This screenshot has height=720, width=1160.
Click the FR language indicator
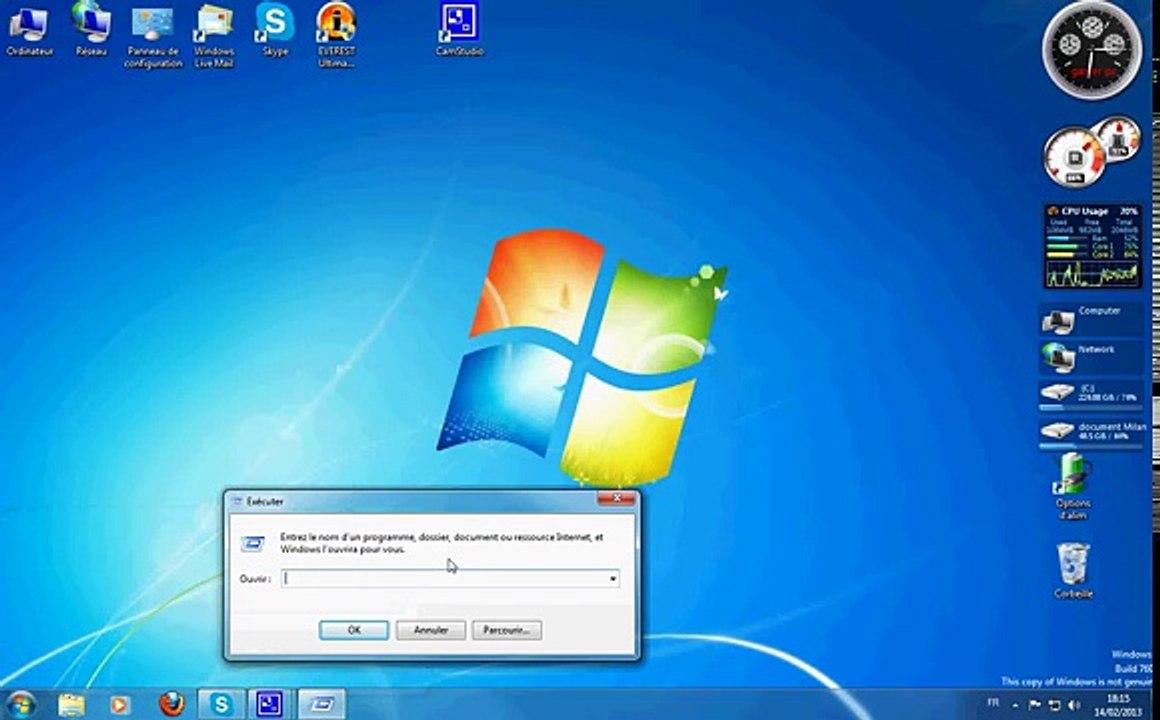tap(993, 702)
